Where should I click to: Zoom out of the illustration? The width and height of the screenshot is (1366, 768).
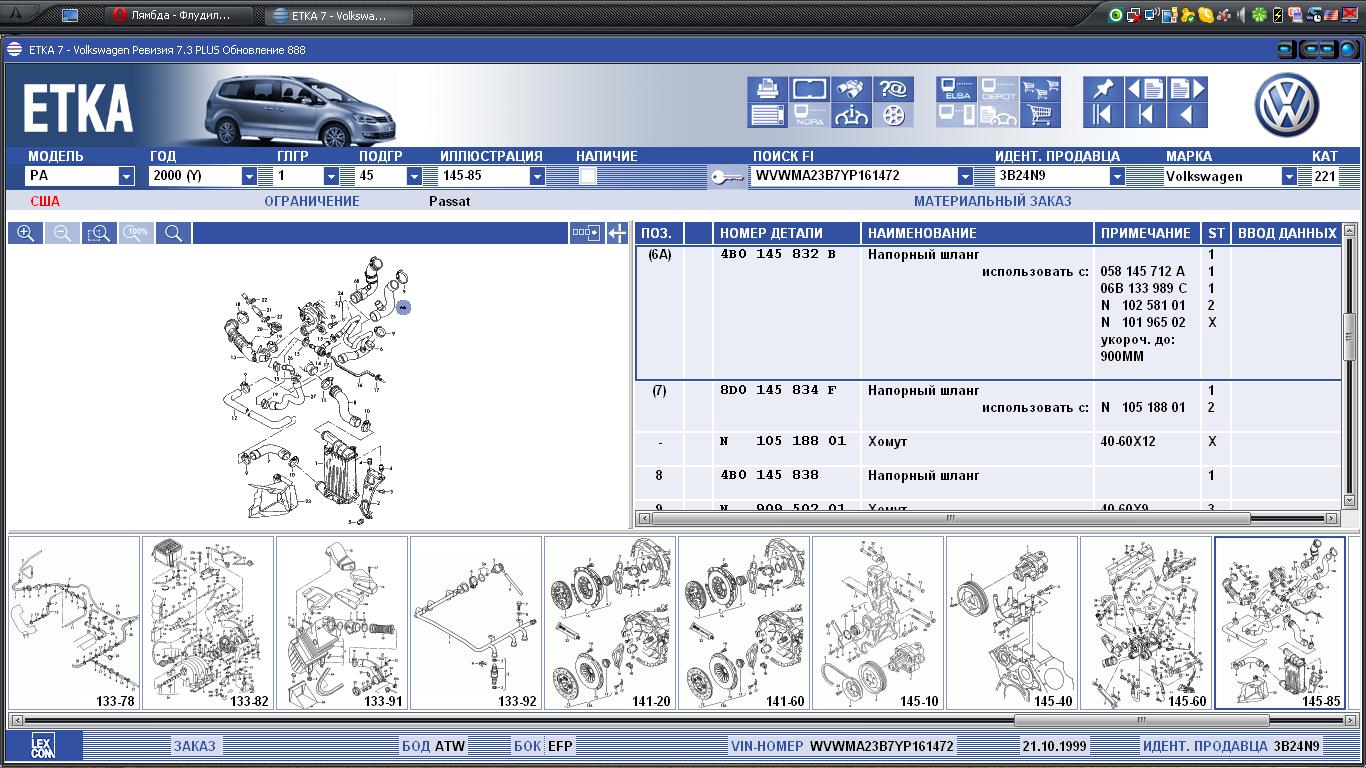pos(62,233)
